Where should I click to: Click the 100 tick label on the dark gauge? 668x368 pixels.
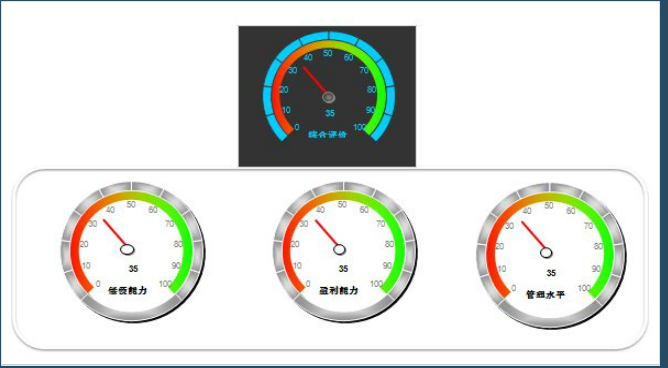click(x=360, y=127)
